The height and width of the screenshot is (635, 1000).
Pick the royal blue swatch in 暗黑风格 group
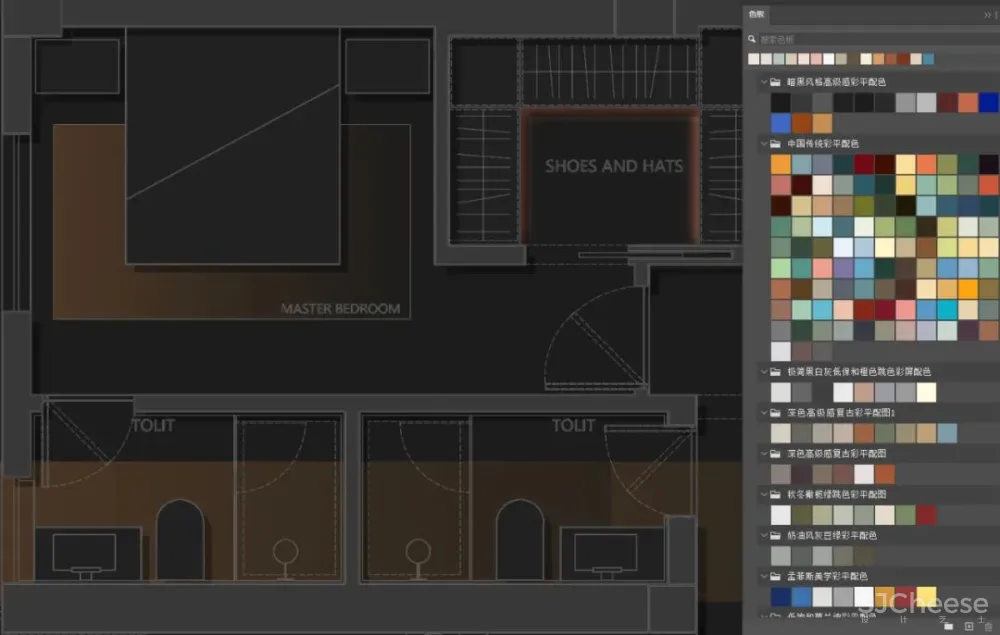point(988,102)
